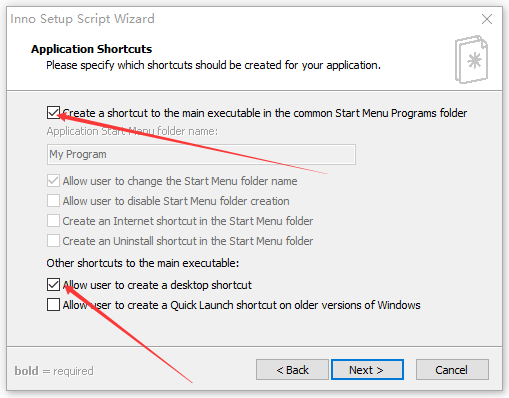Click the wizard script page icon
The image size is (509, 398).
point(471,59)
